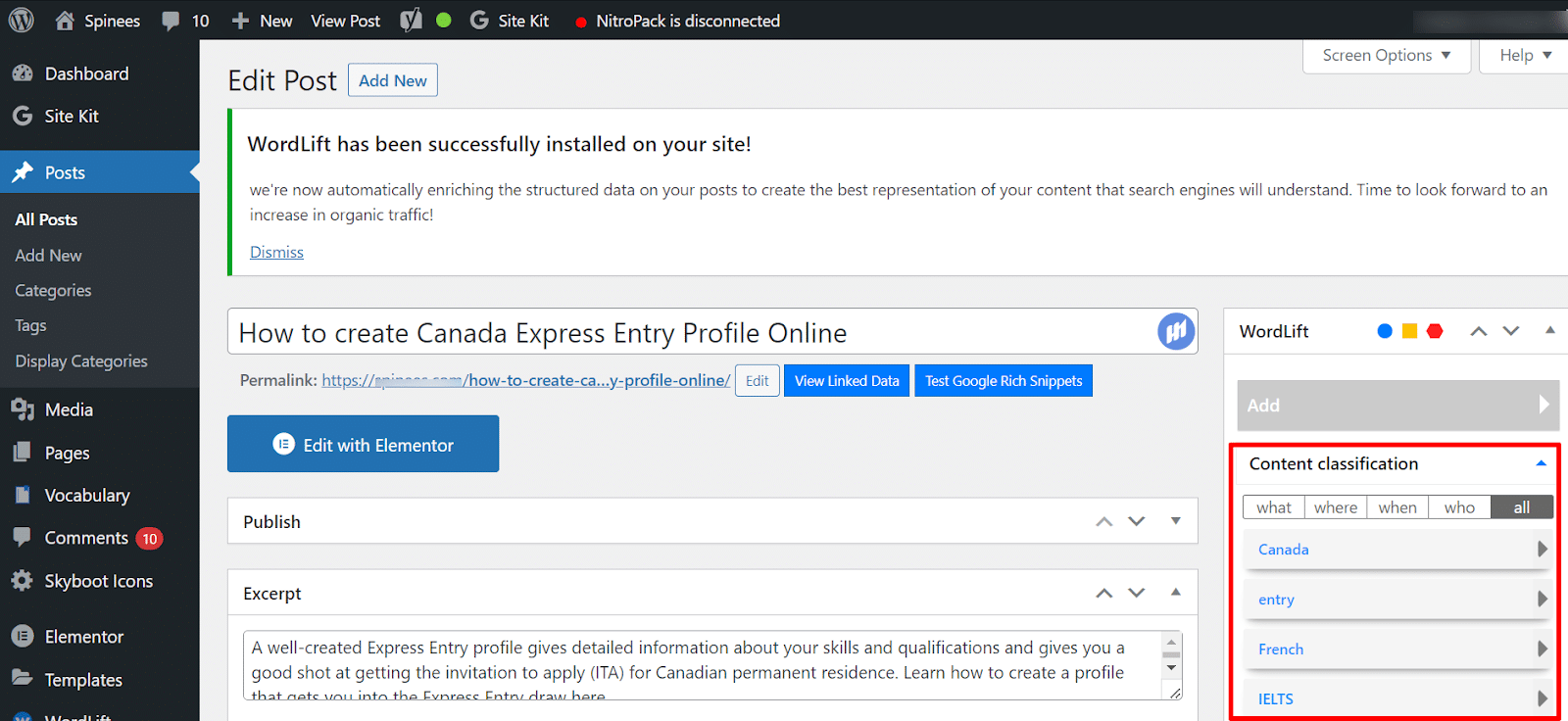This screenshot has width=1568, height=721.
Task: Open Display Categories submenu item
Action: coord(81,360)
